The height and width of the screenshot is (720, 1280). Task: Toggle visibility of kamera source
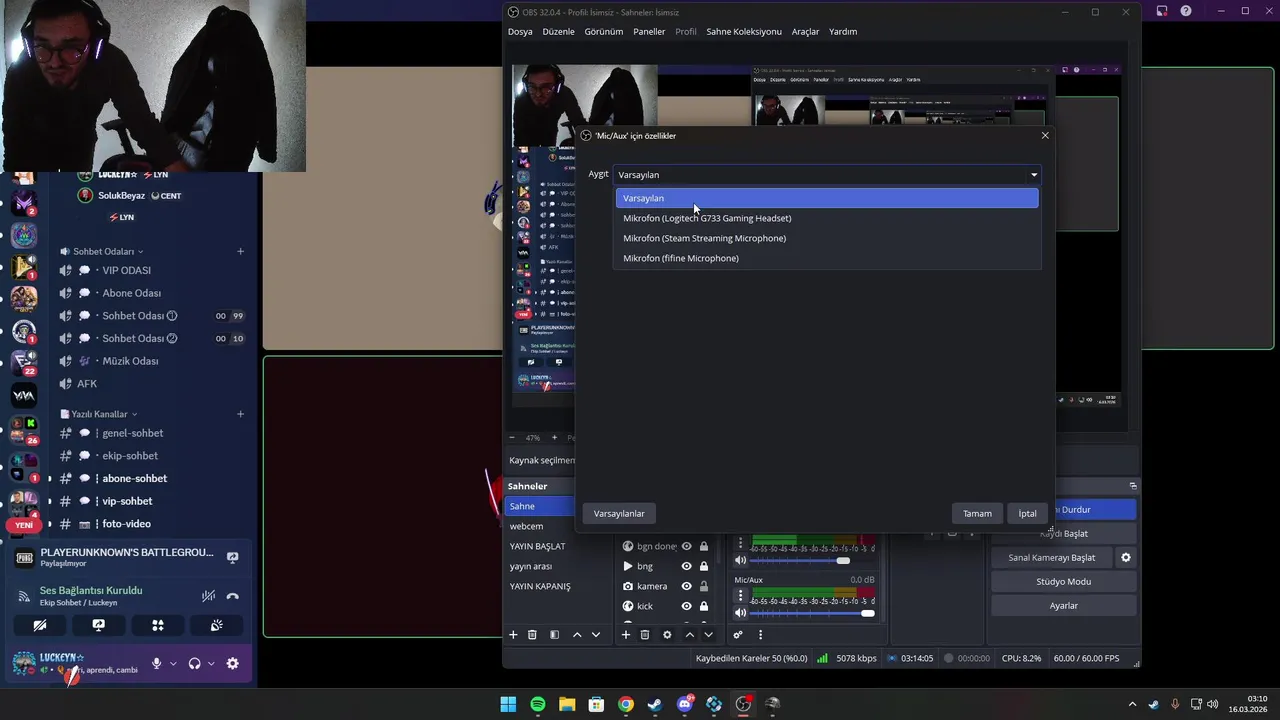pyautogui.click(x=686, y=586)
